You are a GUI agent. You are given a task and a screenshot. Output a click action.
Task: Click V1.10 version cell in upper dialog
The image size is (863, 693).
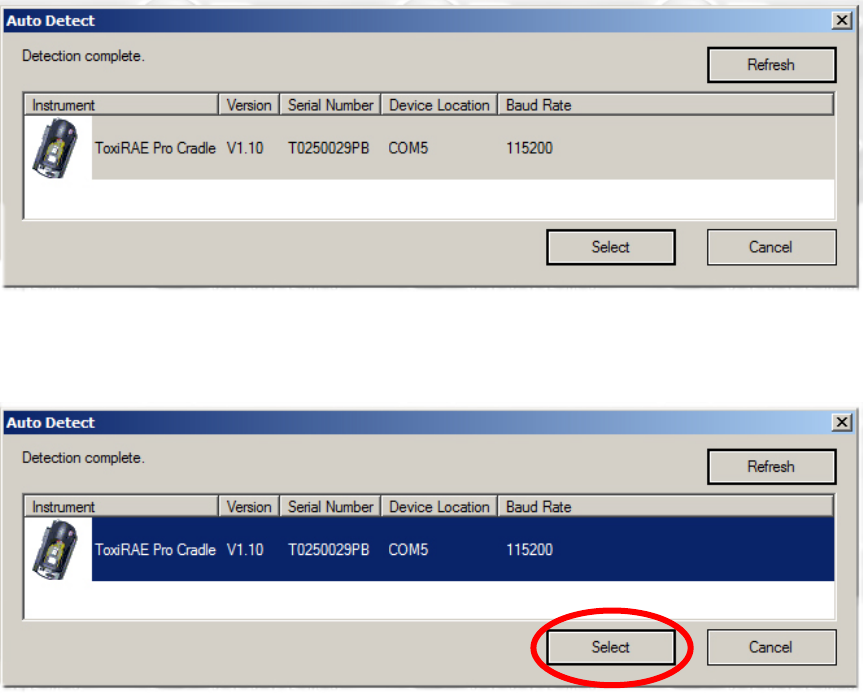pyautogui.click(x=245, y=148)
